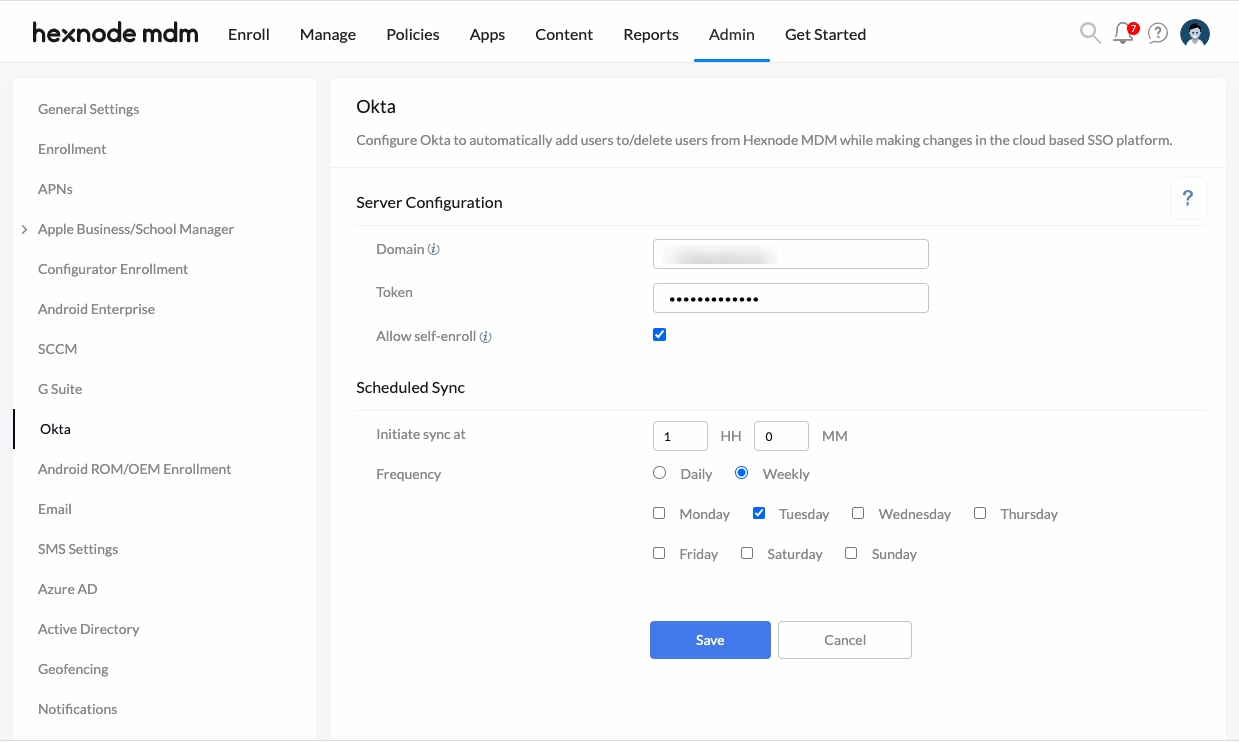Check the Wednesday checkbox

click(858, 513)
